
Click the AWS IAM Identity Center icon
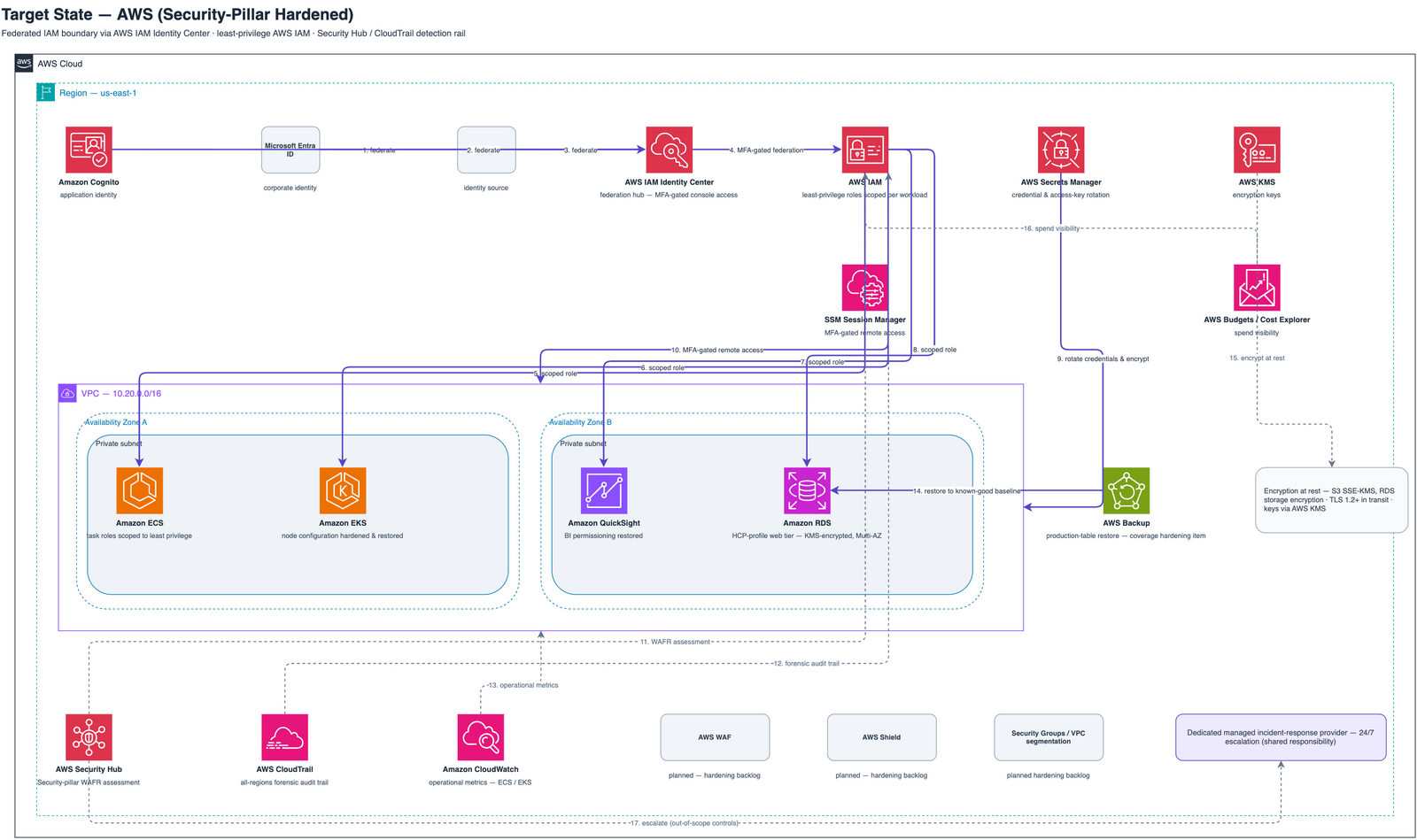click(669, 150)
